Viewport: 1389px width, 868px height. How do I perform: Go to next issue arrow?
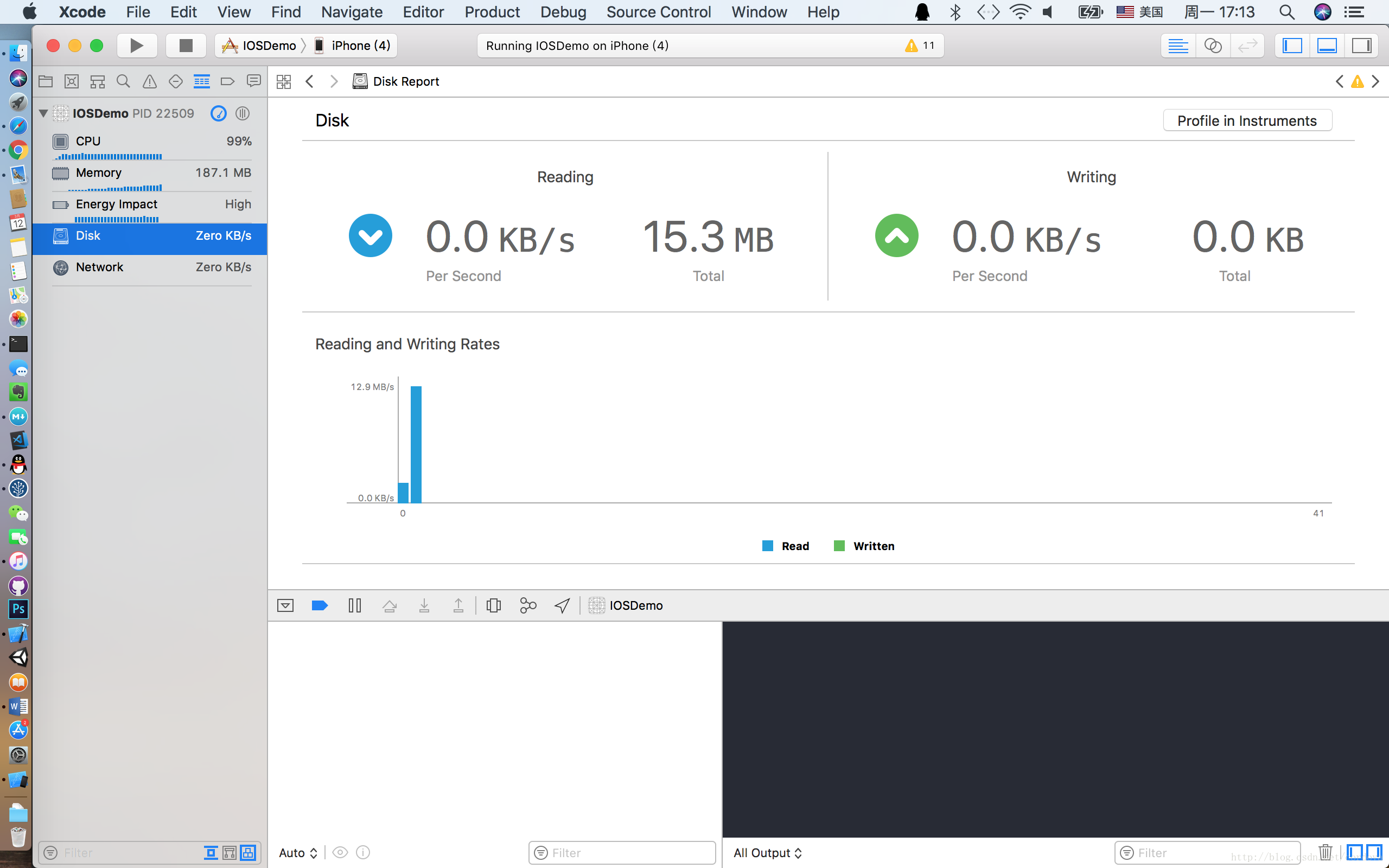(1376, 81)
